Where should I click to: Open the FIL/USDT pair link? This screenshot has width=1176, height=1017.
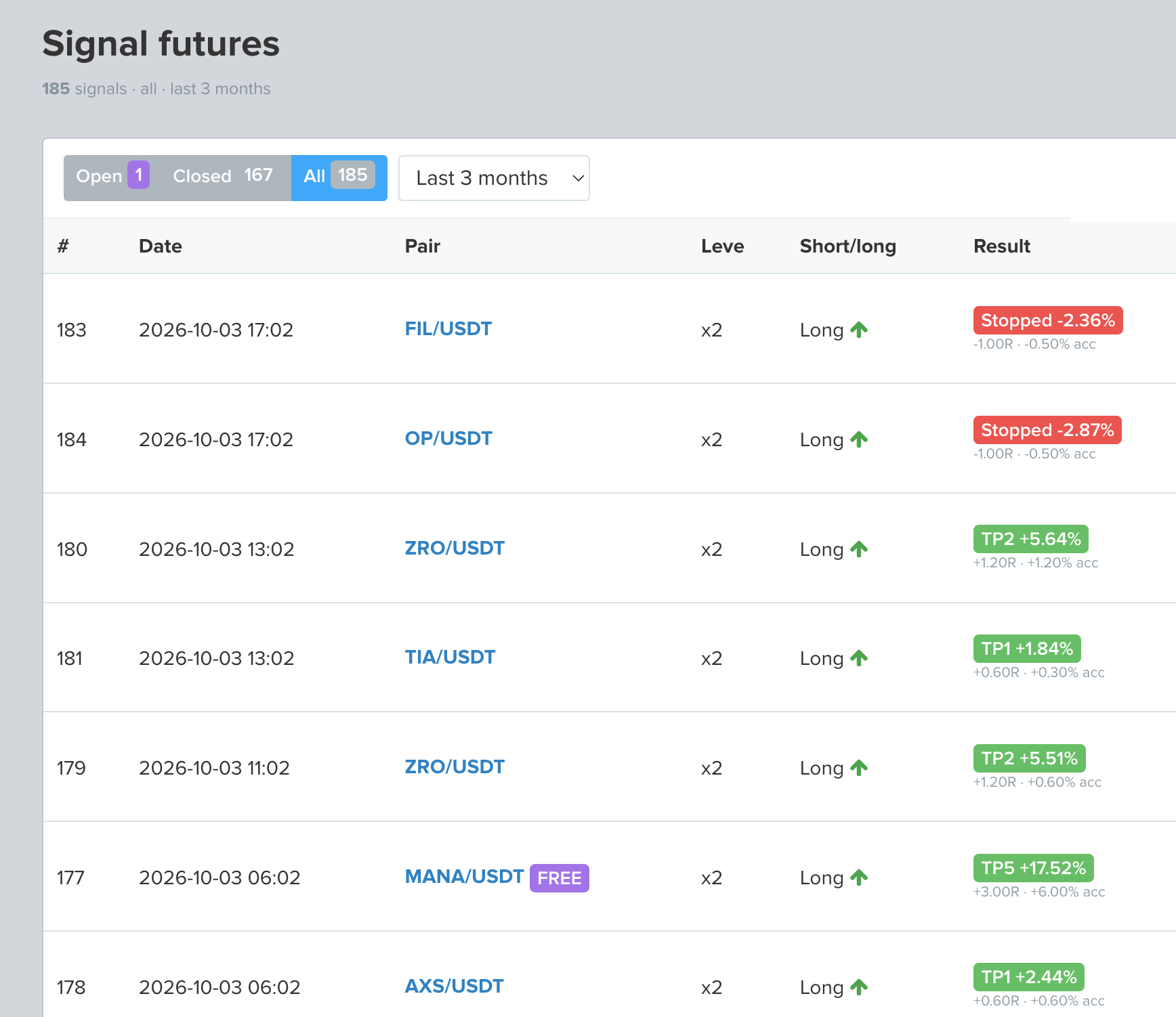[x=448, y=329]
